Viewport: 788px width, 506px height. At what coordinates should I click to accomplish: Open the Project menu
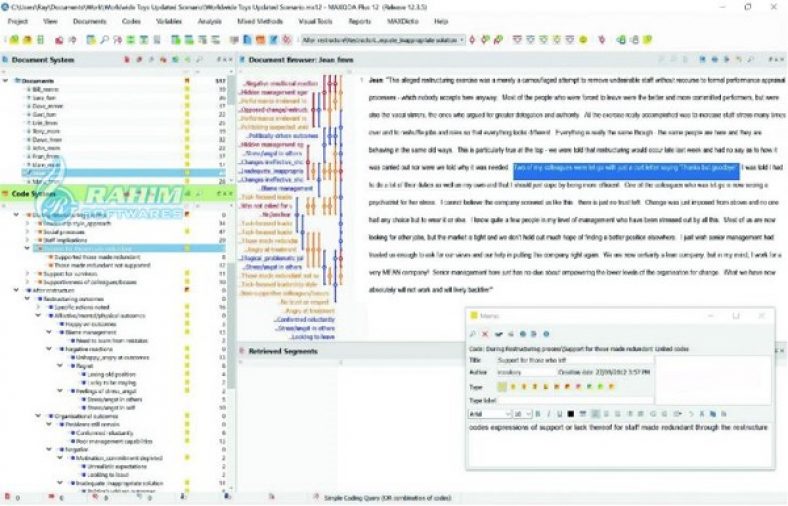(x=18, y=22)
